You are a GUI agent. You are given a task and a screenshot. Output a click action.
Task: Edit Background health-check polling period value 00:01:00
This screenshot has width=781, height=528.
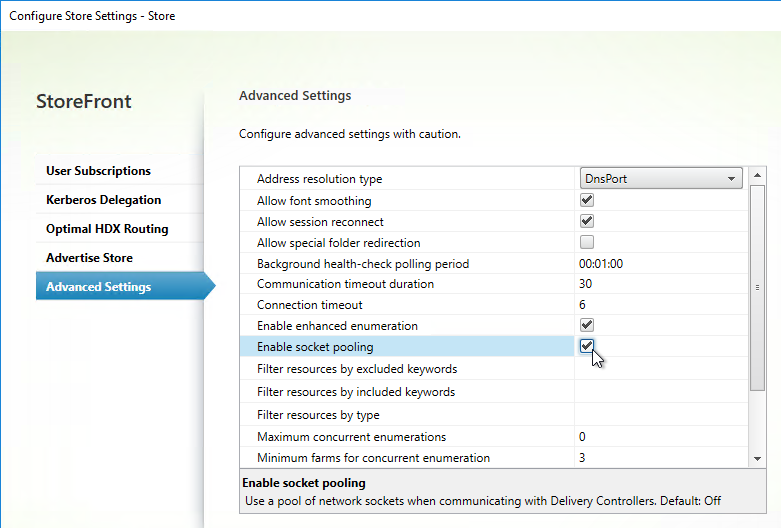(661, 264)
